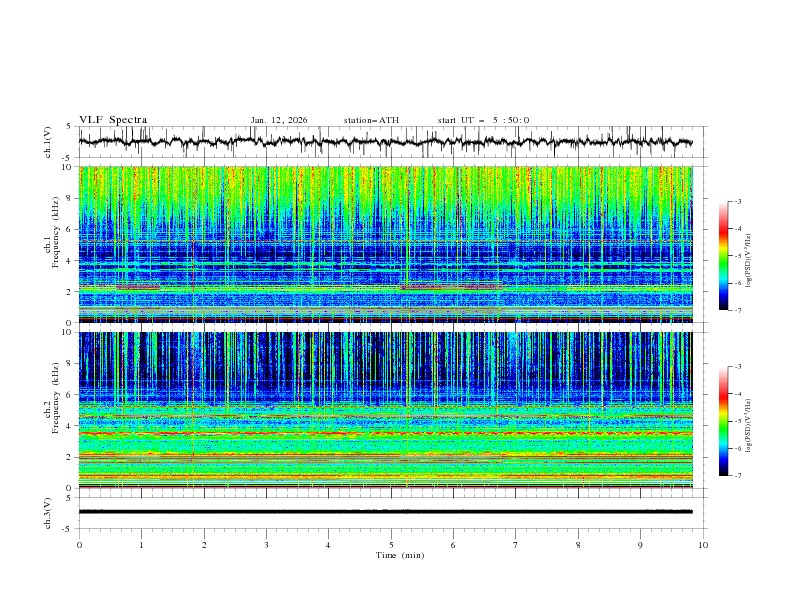792x612 pixels.
Task: Click the ch.3 voltage waveform band
Action: click(x=386, y=512)
